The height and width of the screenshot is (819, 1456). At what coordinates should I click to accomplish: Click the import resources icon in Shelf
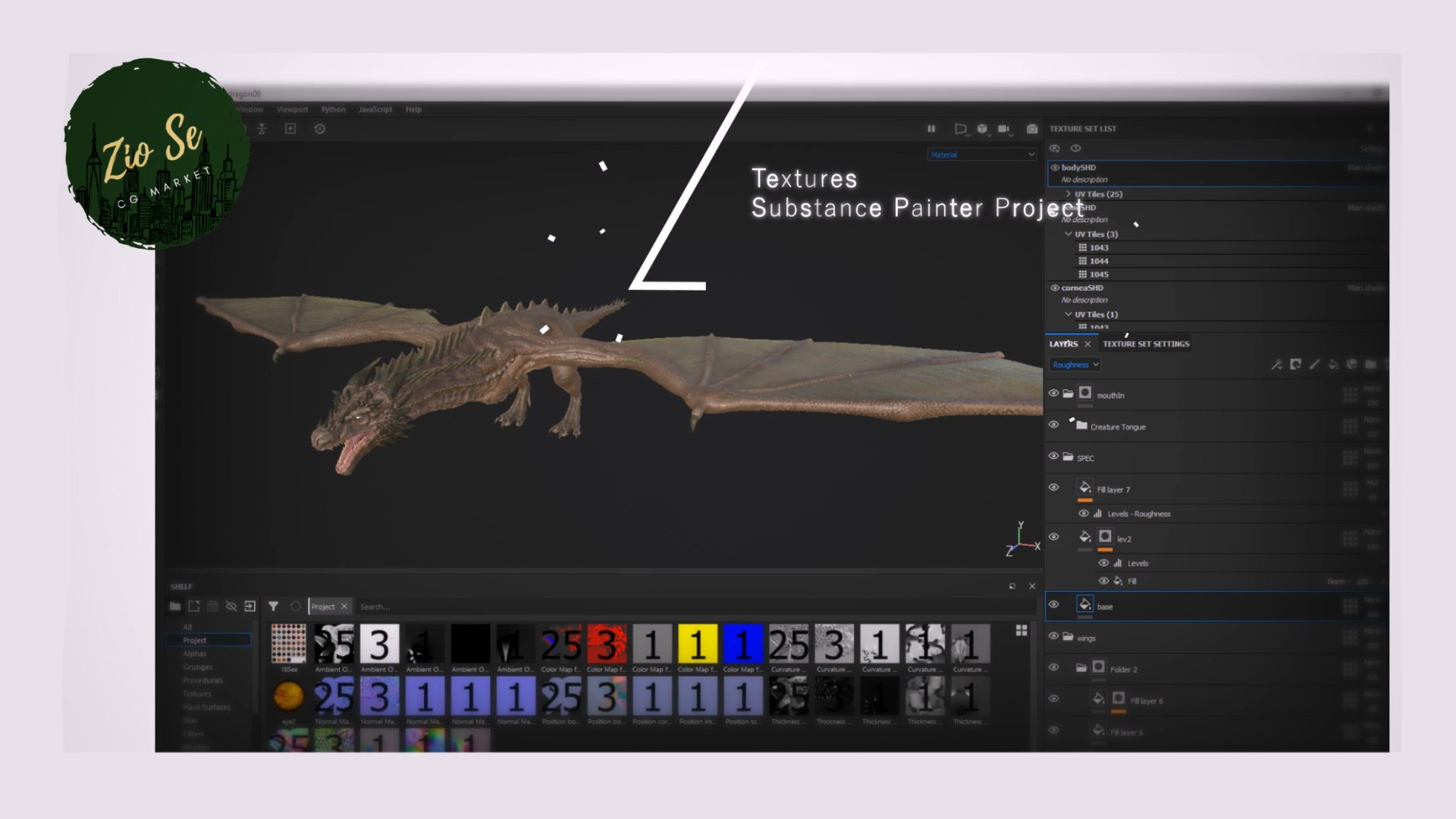click(x=249, y=606)
